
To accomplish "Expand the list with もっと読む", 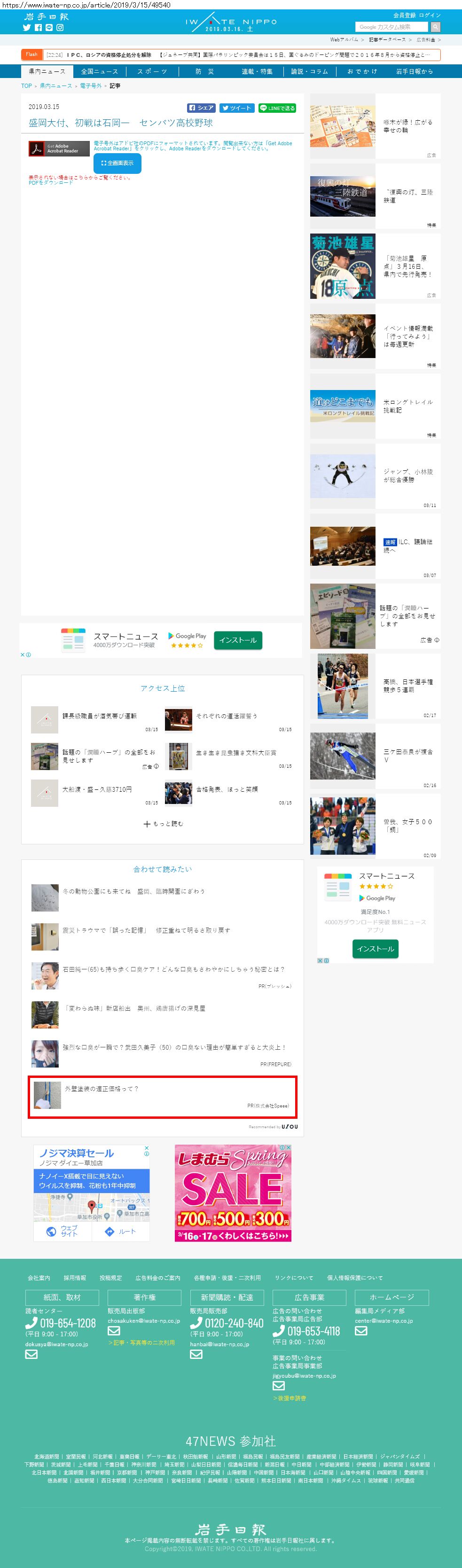I will (x=163, y=824).
